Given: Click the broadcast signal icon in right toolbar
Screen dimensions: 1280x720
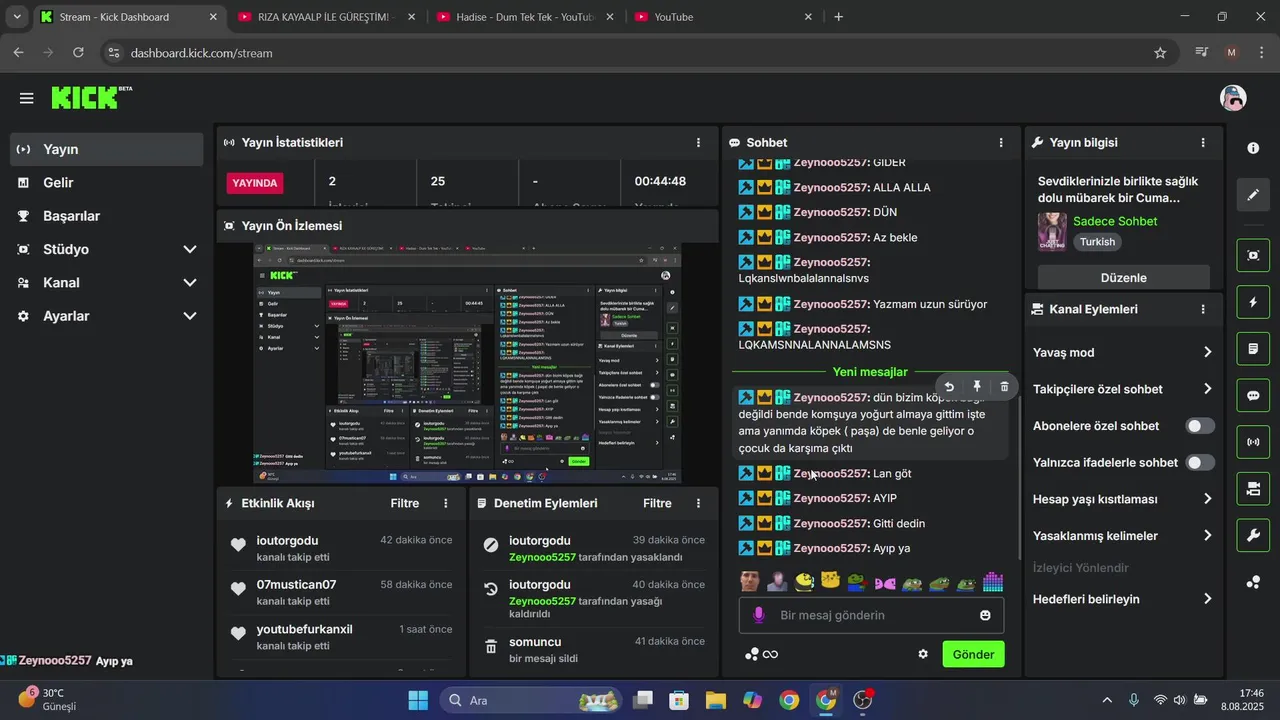Looking at the screenshot, I should click(1253, 442).
